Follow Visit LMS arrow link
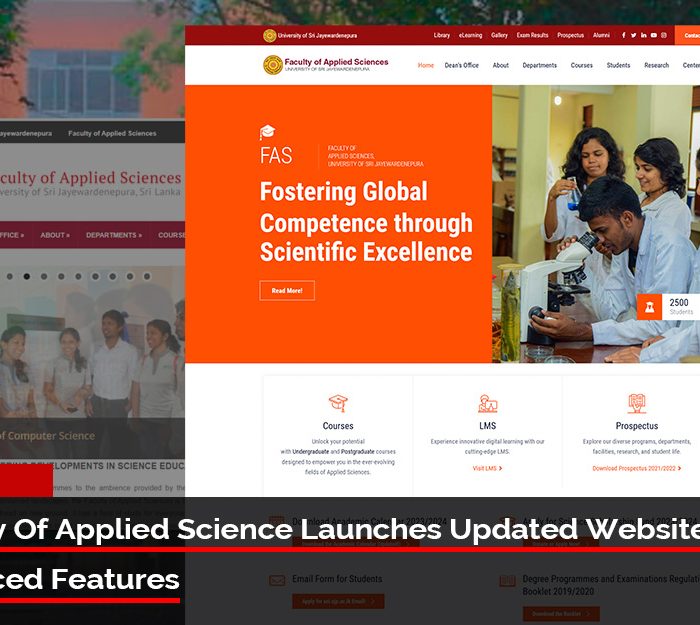The height and width of the screenshot is (625, 700). 488,468
